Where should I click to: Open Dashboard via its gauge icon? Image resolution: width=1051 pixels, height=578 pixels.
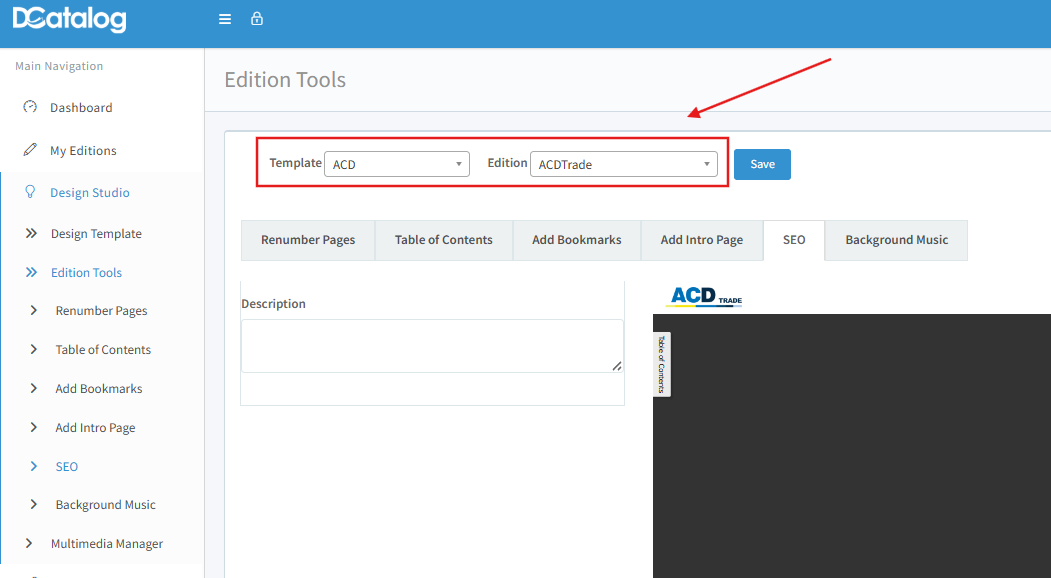pyautogui.click(x=30, y=107)
